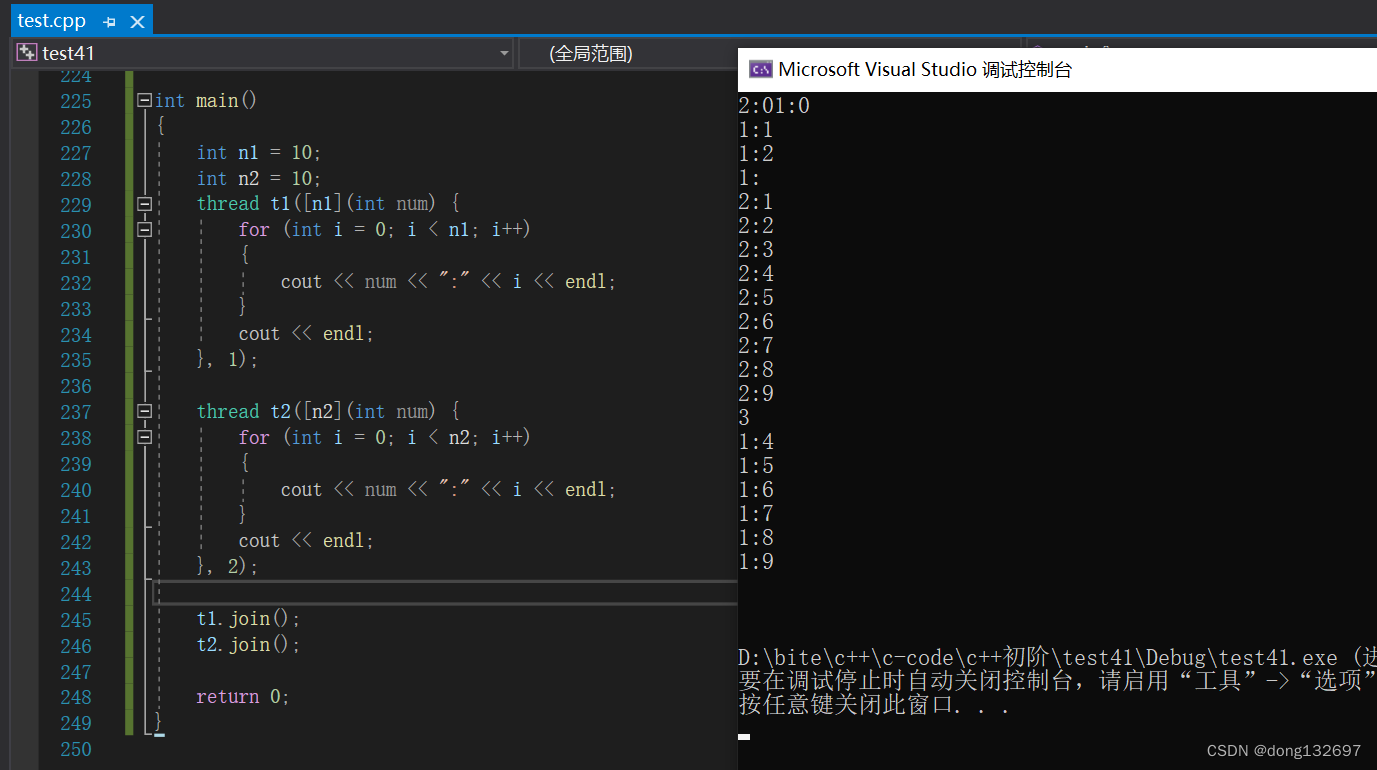Click console output line '3'
The image size is (1377, 770).
click(x=744, y=418)
